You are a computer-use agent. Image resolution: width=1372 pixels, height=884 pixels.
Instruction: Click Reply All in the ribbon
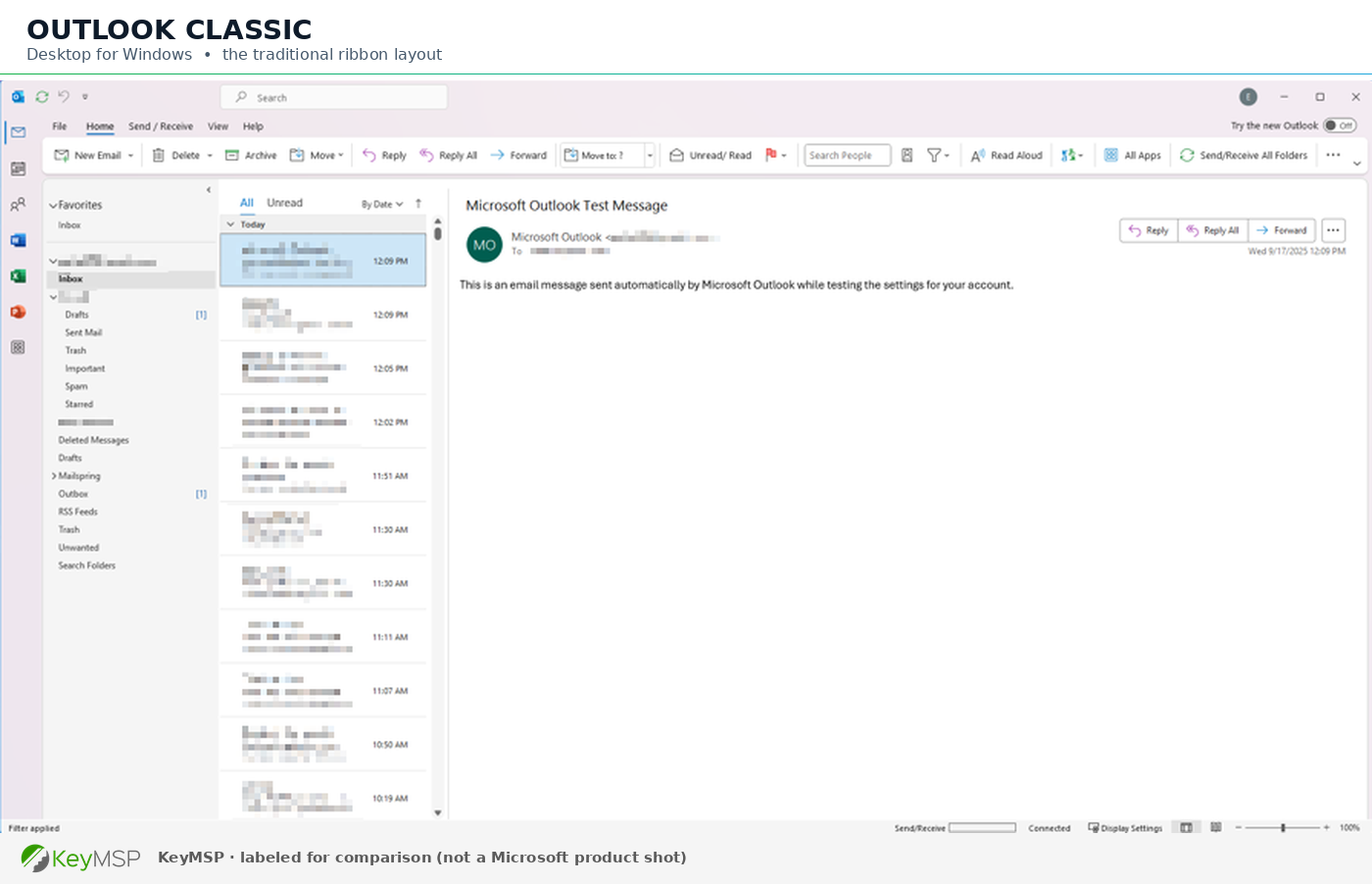pos(449,155)
